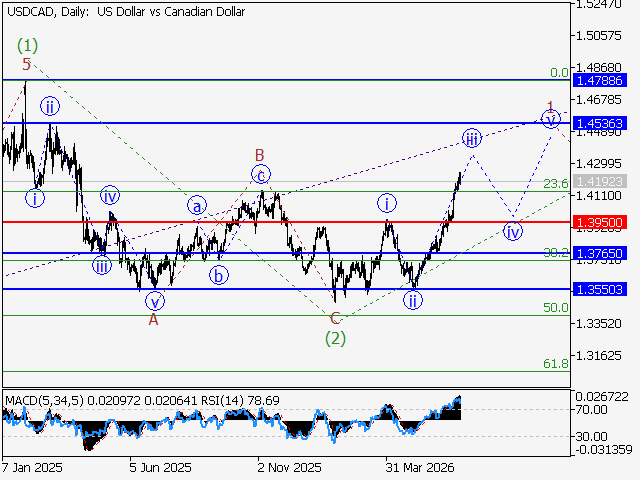Click the 1.41100 price axis value
The height and width of the screenshot is (480, 640).
(x=598, y=196)
